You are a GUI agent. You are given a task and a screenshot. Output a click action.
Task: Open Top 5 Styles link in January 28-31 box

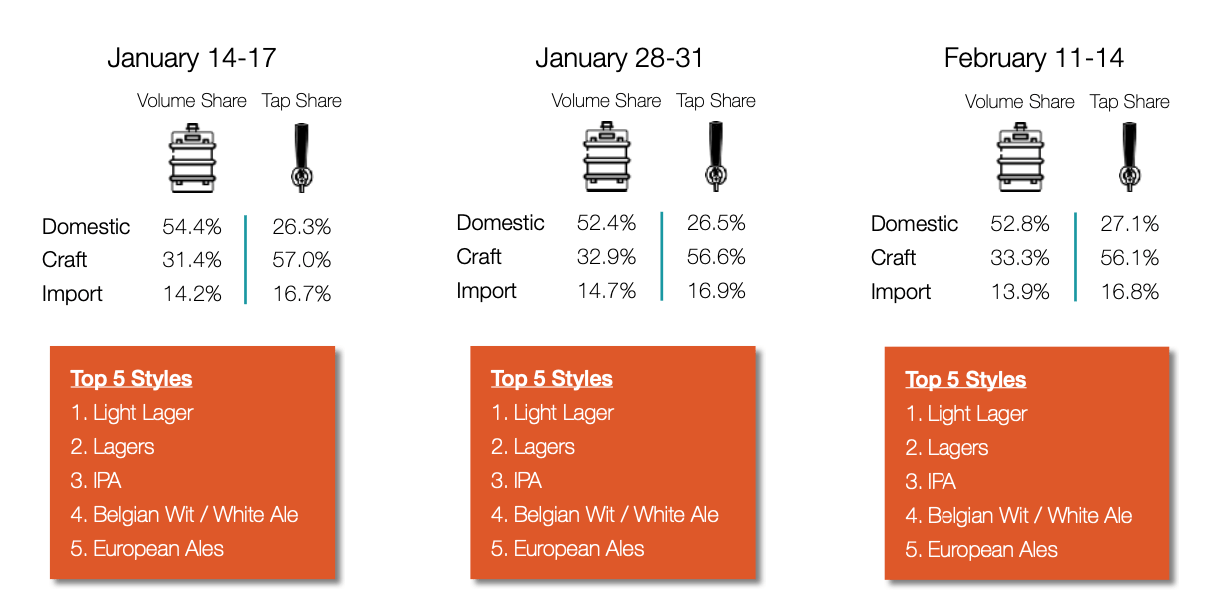click(552, 379)
